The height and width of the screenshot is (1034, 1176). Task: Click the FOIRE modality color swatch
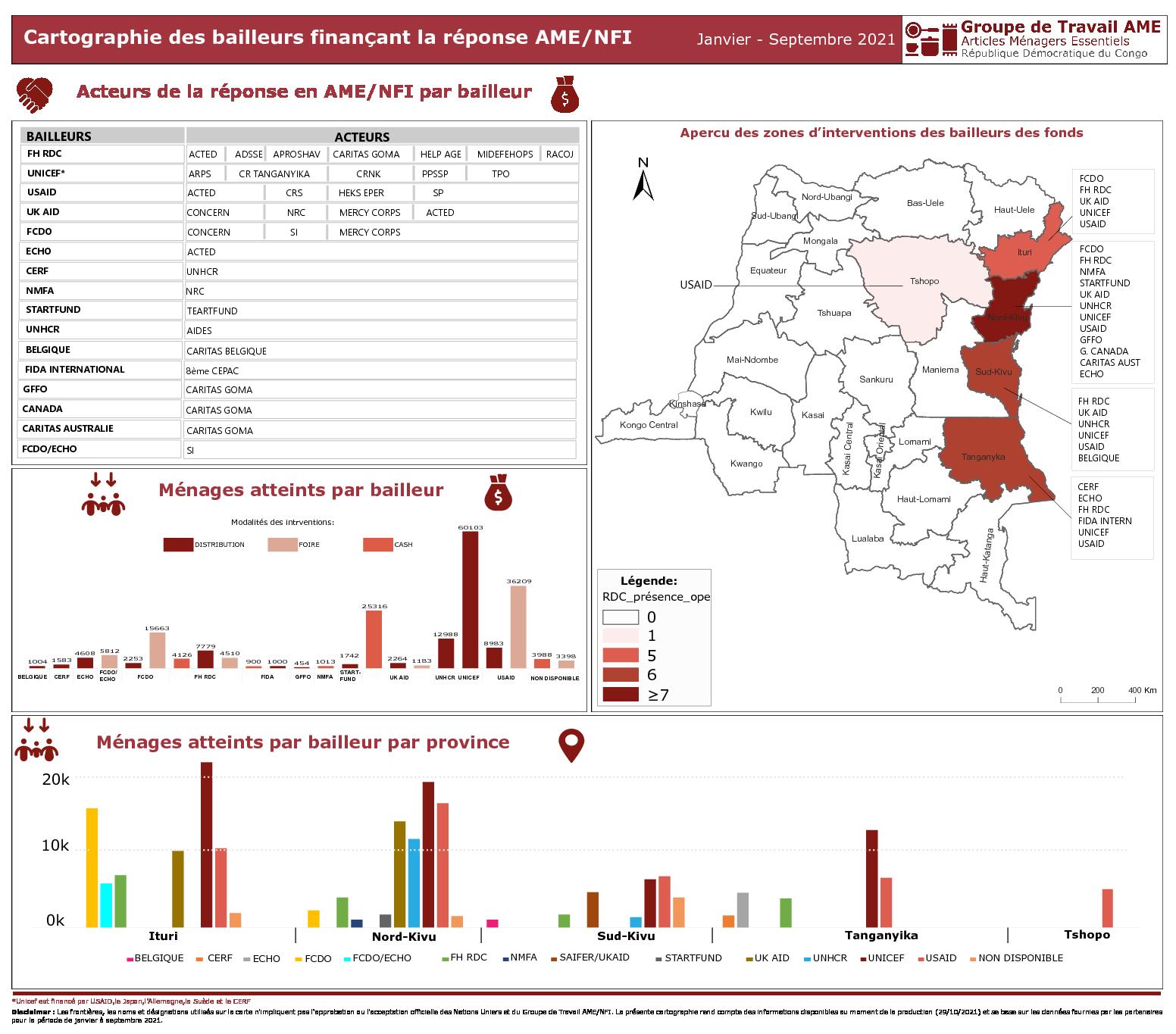pos(283,545)
